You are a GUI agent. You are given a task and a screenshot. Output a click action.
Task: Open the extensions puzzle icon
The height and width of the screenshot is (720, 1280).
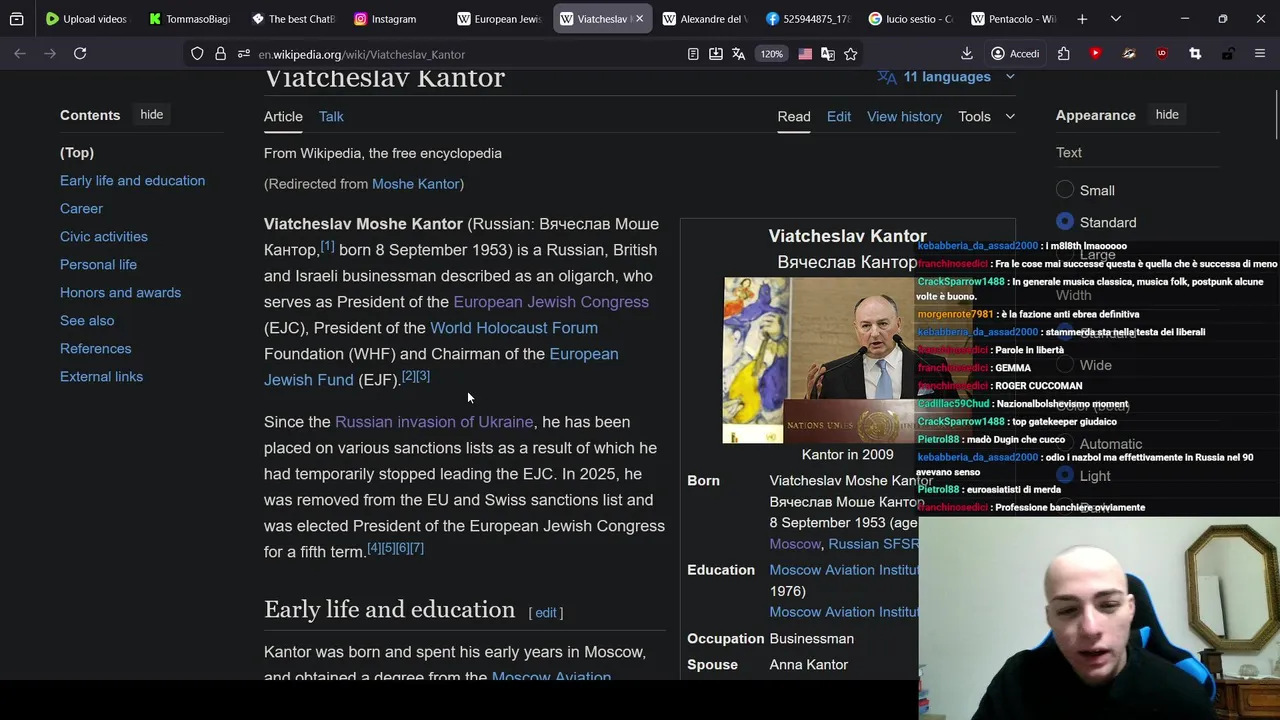(1063, 54)
